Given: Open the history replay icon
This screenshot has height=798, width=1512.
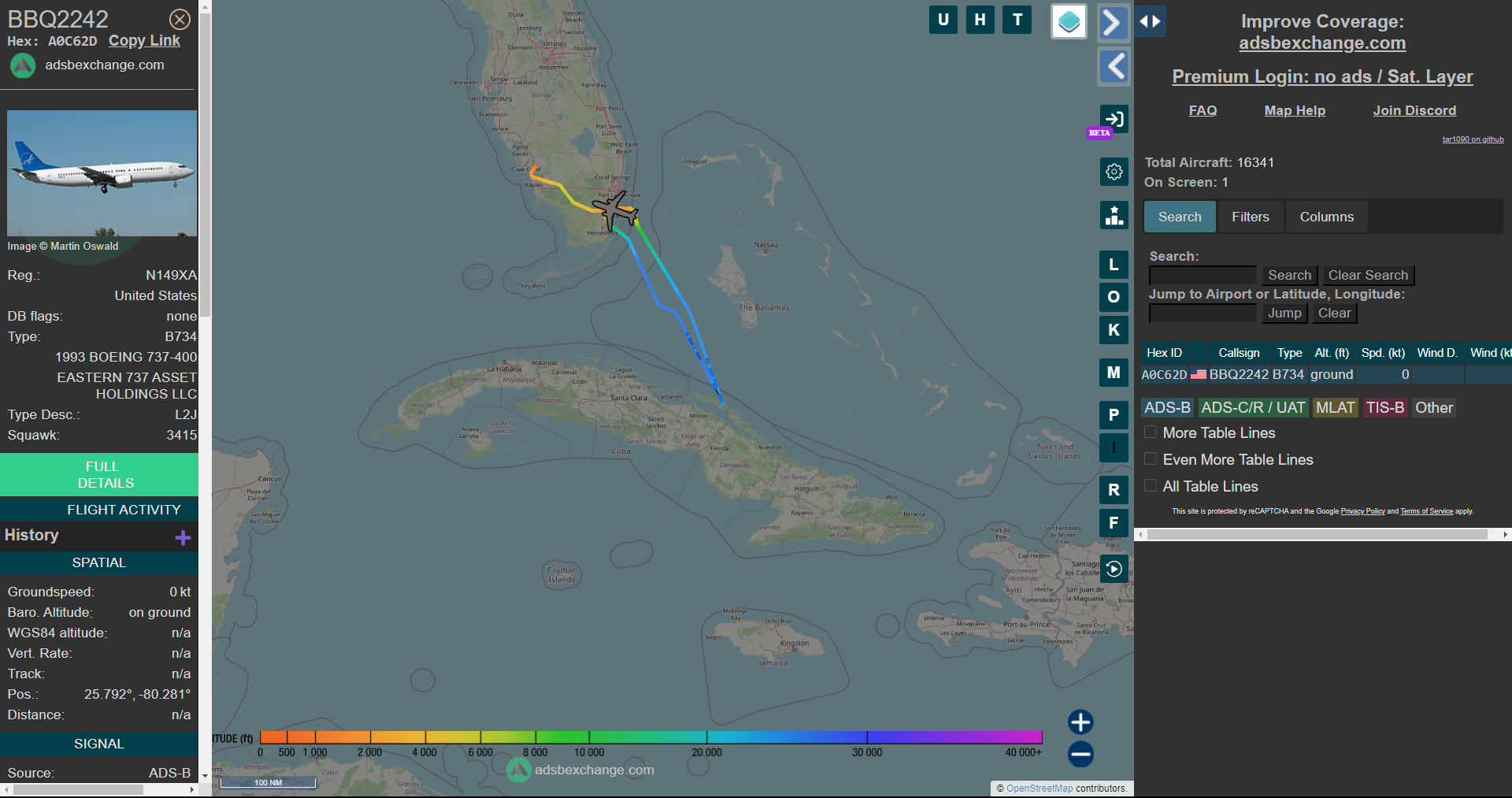Looking at the screenshot, I should [1114, 569].
